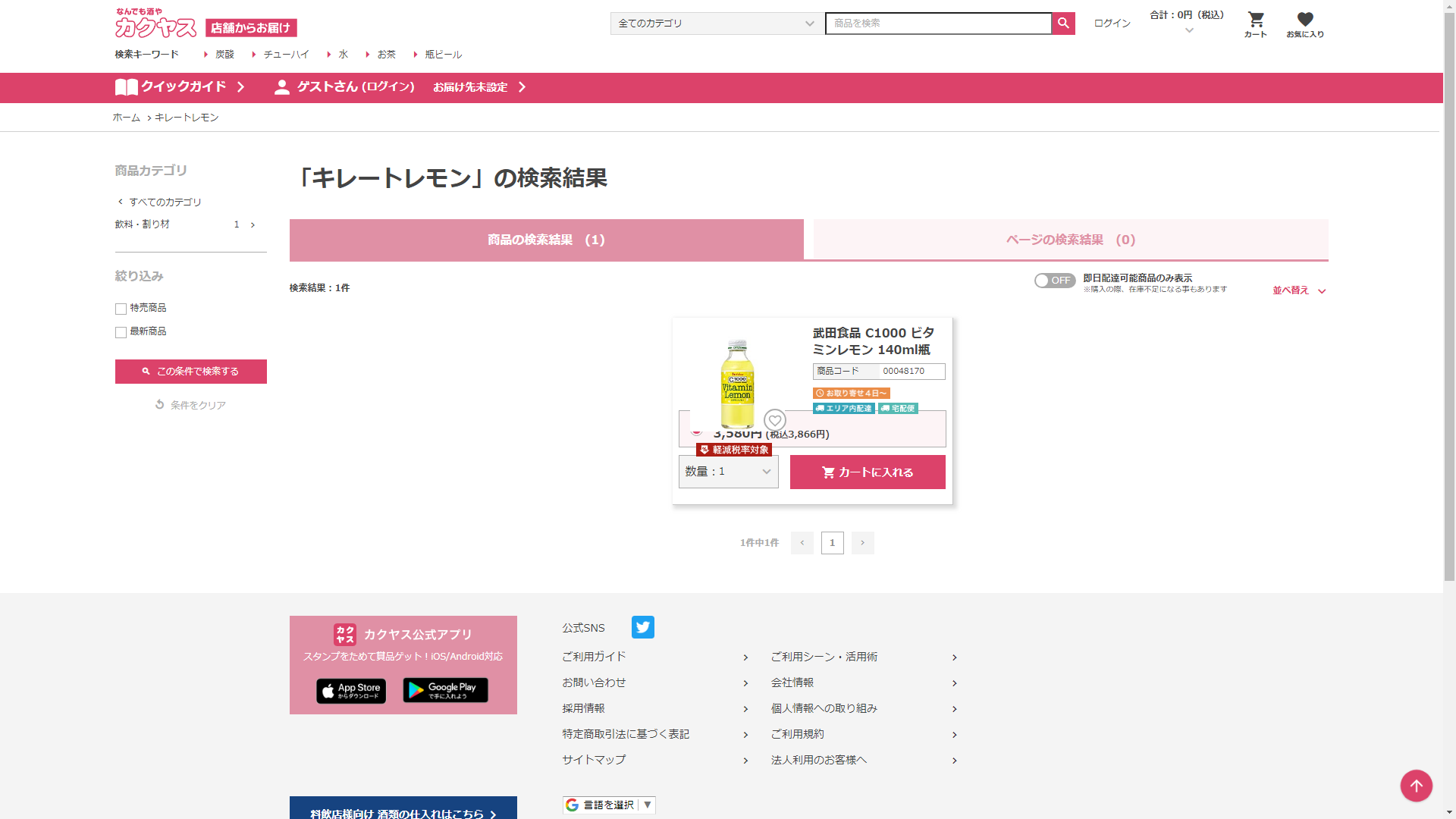Open the Twitter official SNS icon
This screenshot has height=819, width=1456.
coord(642,627)
